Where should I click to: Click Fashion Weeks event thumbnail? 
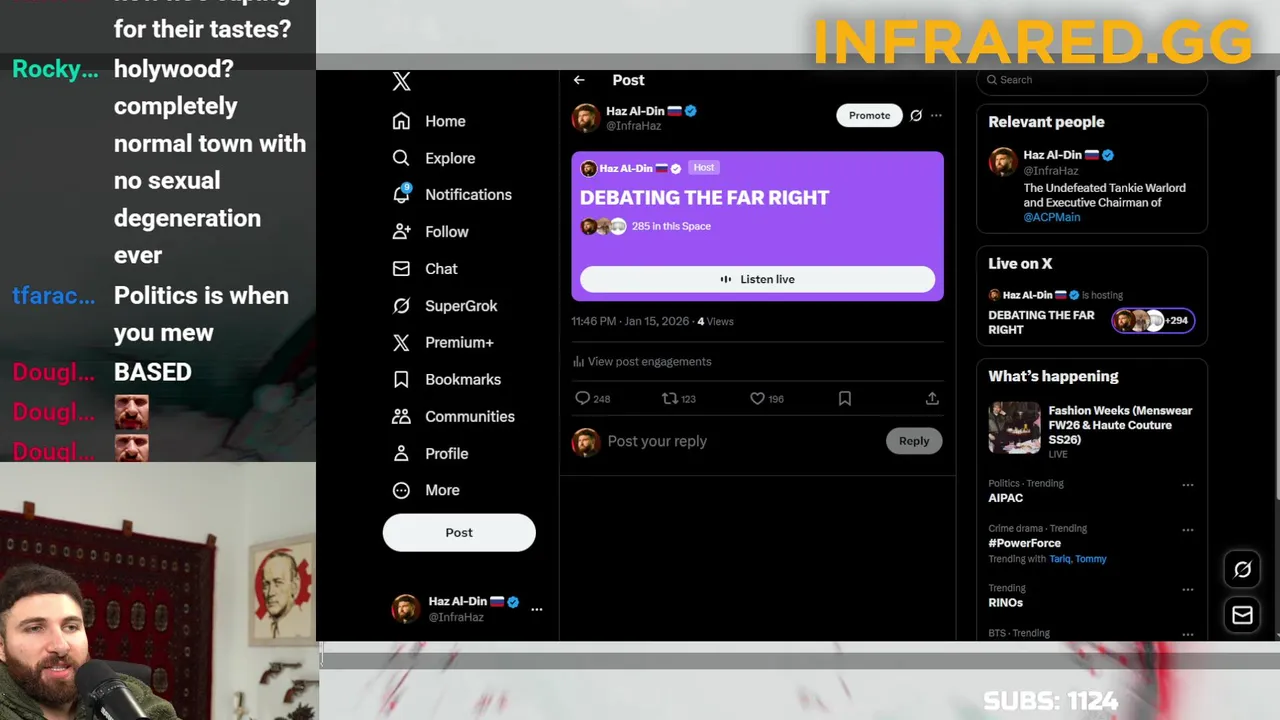click(1014, 428)
